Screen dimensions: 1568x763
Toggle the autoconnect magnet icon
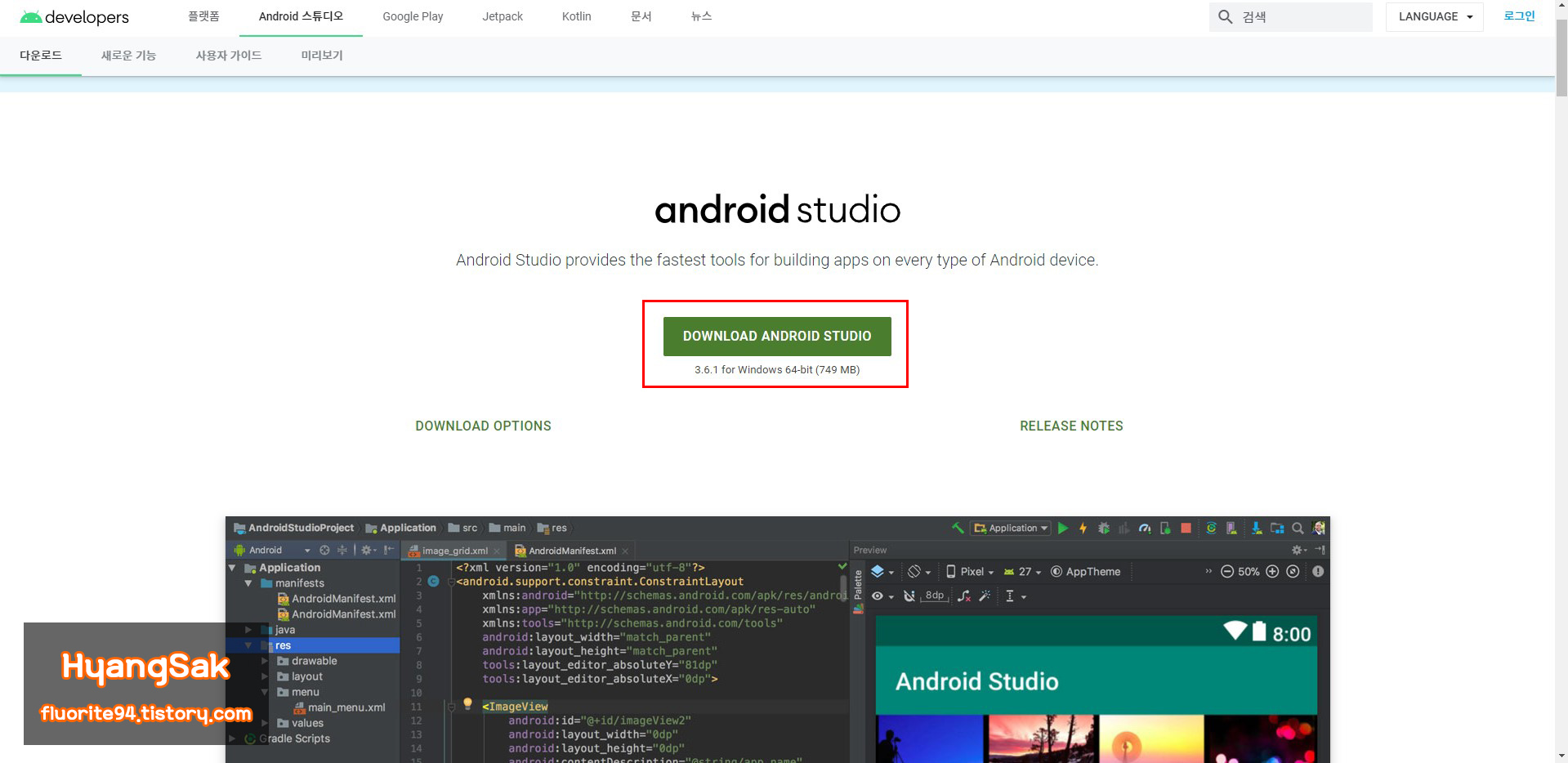pyautogui.click(x=909, y=596)
